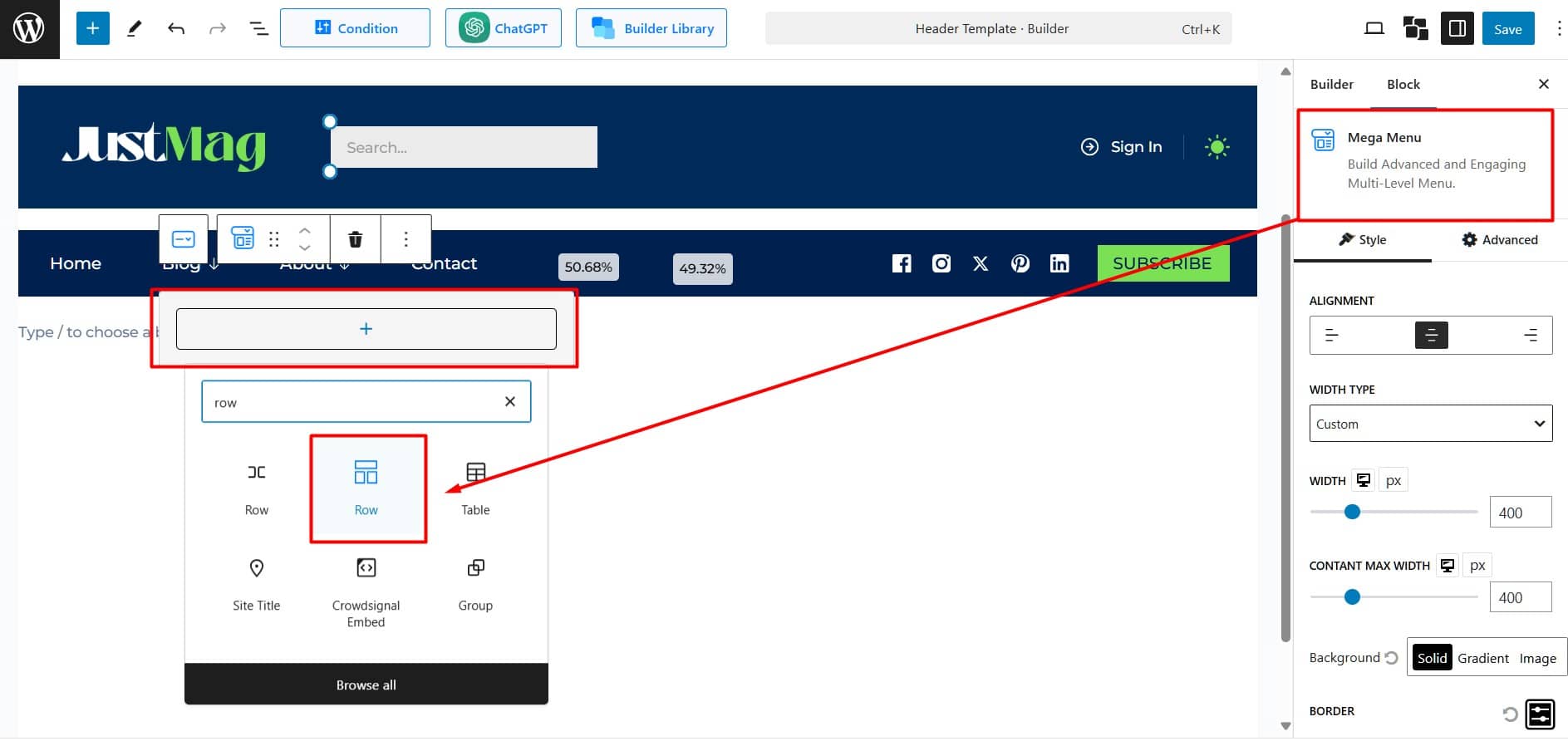
Task: Open the Header Template command palette bar
Action: point(998,29)
